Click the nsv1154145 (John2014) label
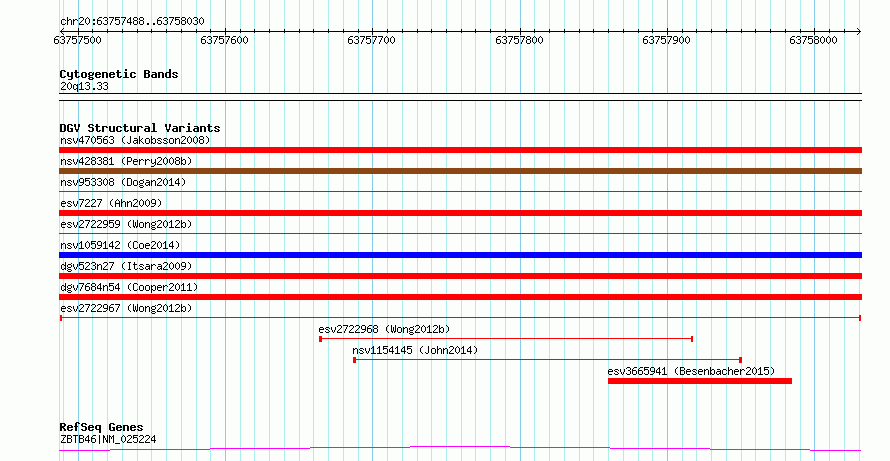Screen dimensions: 890x461 tap(415, 350)
